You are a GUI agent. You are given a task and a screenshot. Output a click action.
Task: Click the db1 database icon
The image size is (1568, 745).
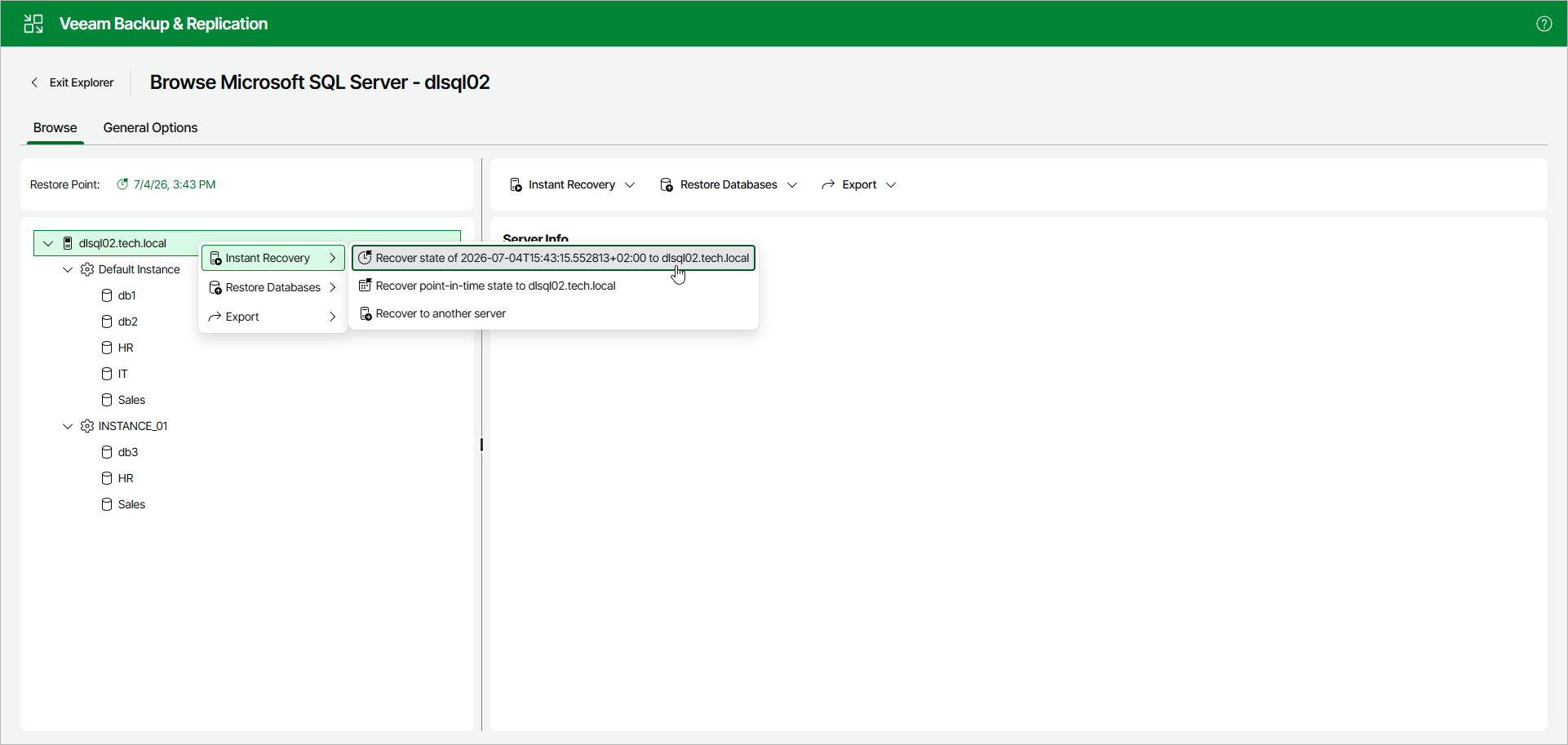(107, 295)
